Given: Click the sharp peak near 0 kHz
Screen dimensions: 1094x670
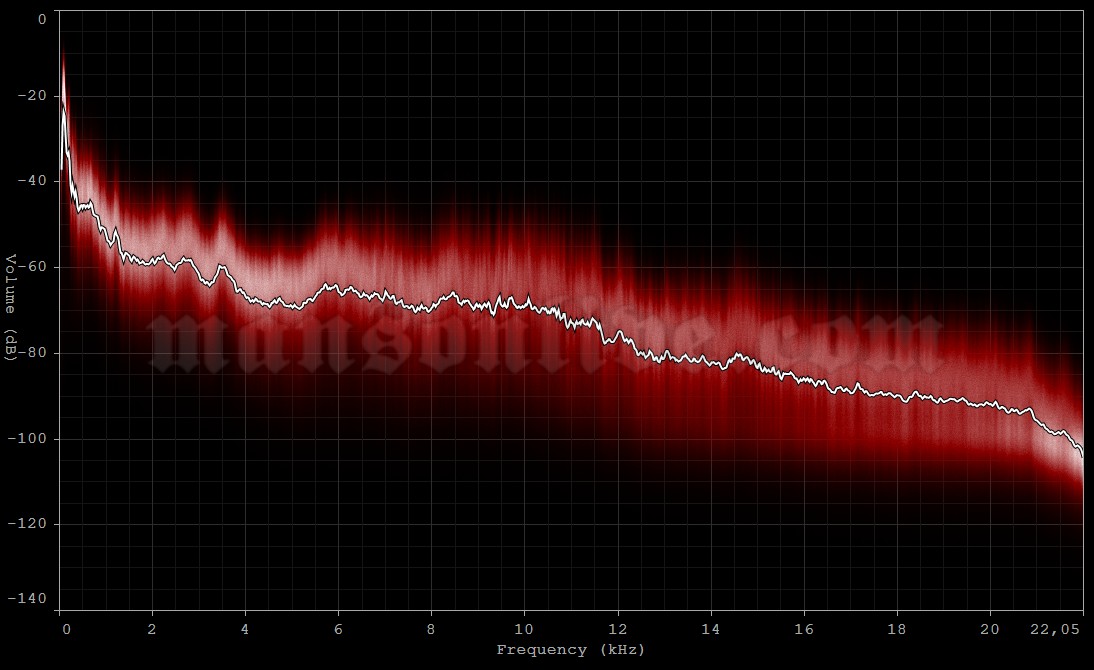Looking at the screenshot, I should [65, 55].
